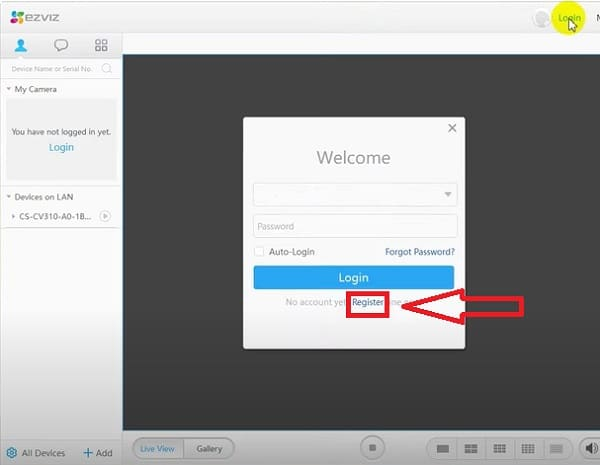
Task: Switch to the Live View tab
Action: pos(157,449)
